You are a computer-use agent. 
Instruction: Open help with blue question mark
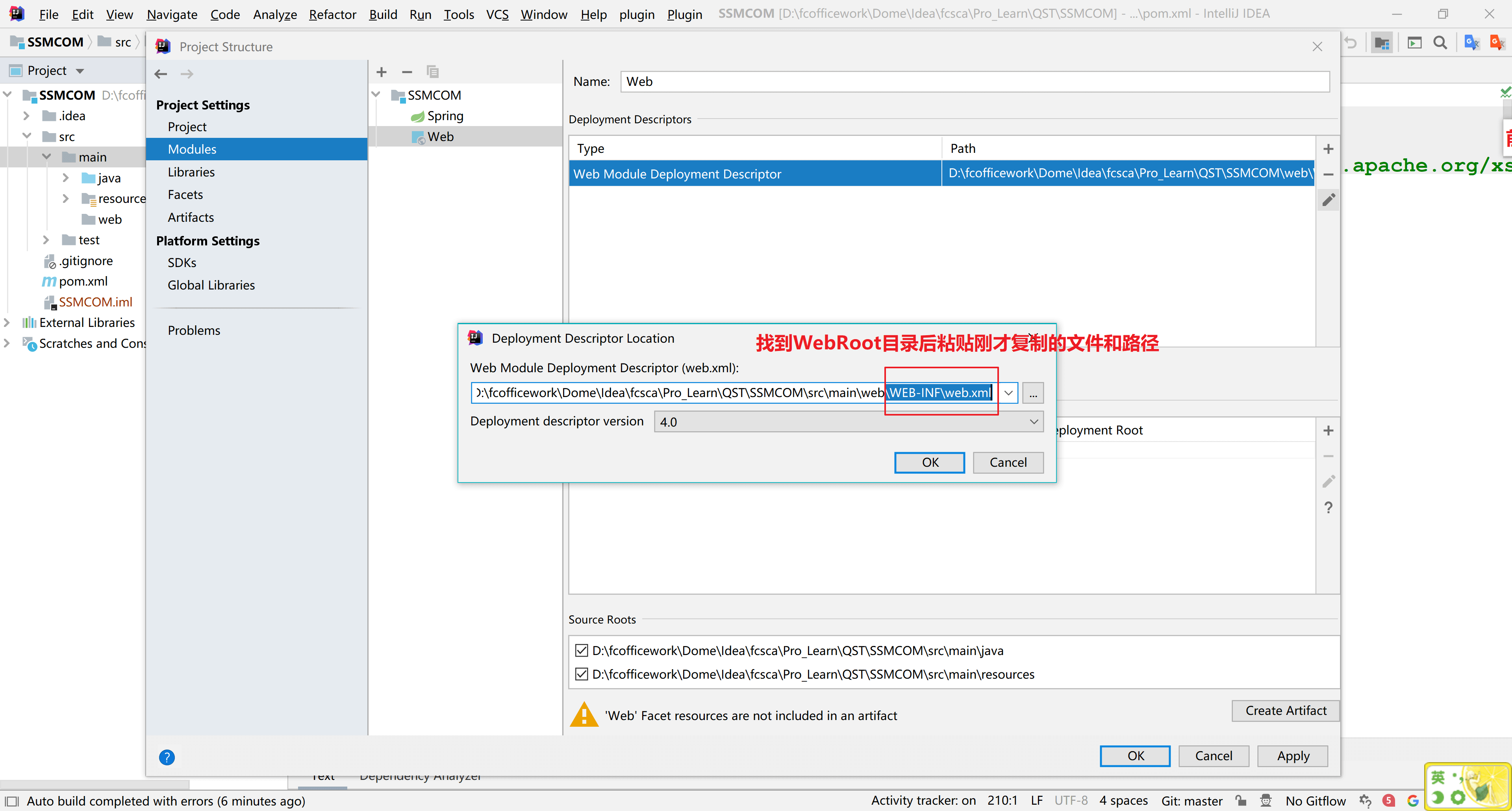(167, 757)
